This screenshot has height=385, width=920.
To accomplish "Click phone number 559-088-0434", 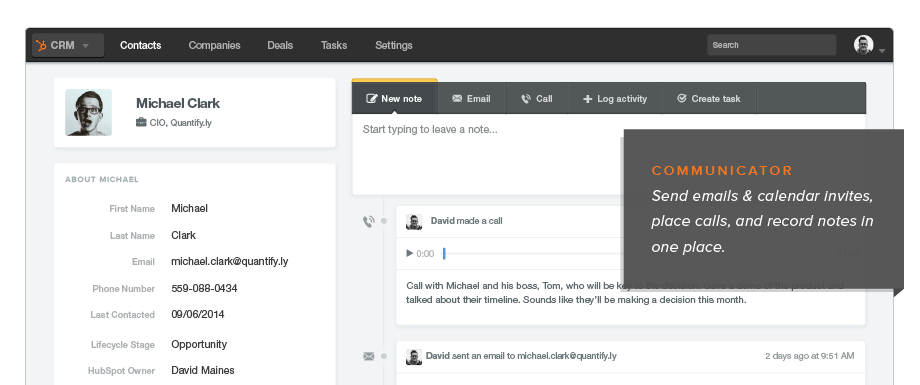I will click(204, 288).
